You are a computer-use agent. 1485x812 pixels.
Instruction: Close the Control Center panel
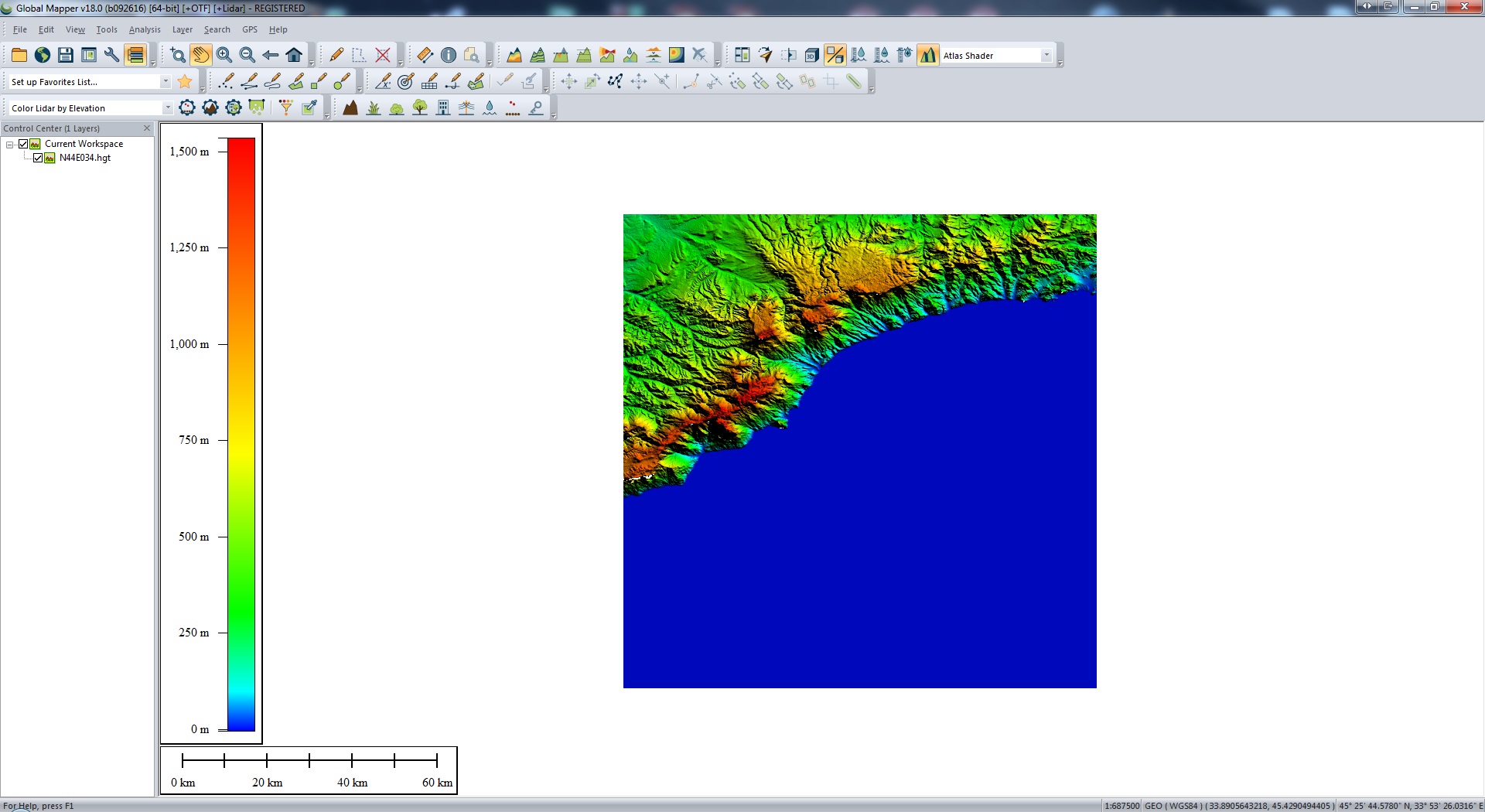pyautogui.click(x=147, y=128)
